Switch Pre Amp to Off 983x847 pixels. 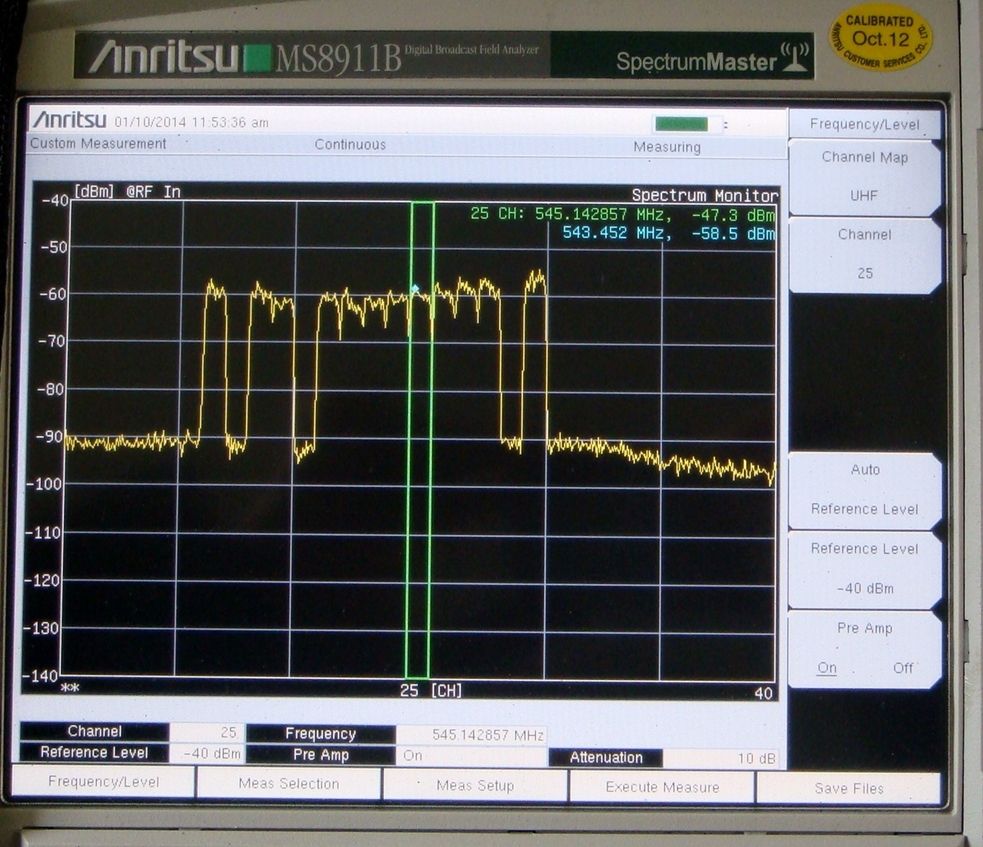click(x=903, y=668)
